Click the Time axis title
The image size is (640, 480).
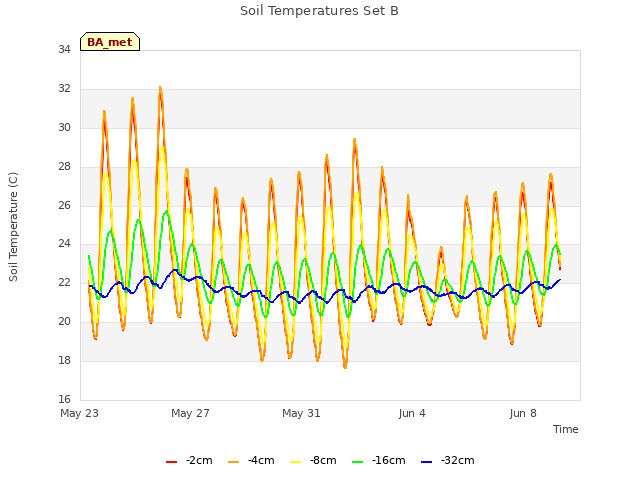[x=566, y=429]
